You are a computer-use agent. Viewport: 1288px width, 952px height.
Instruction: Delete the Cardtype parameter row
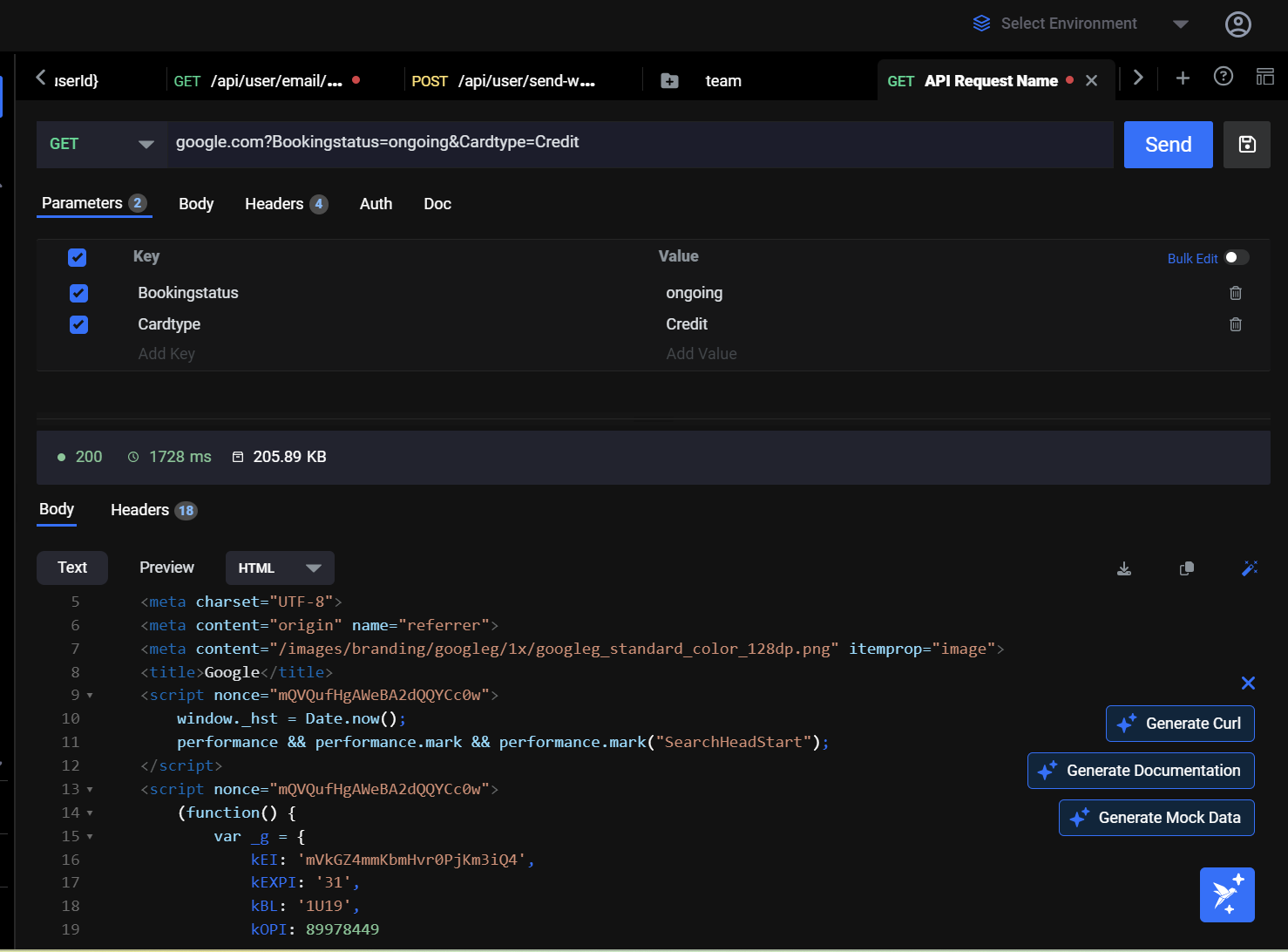coord(1235,324)
